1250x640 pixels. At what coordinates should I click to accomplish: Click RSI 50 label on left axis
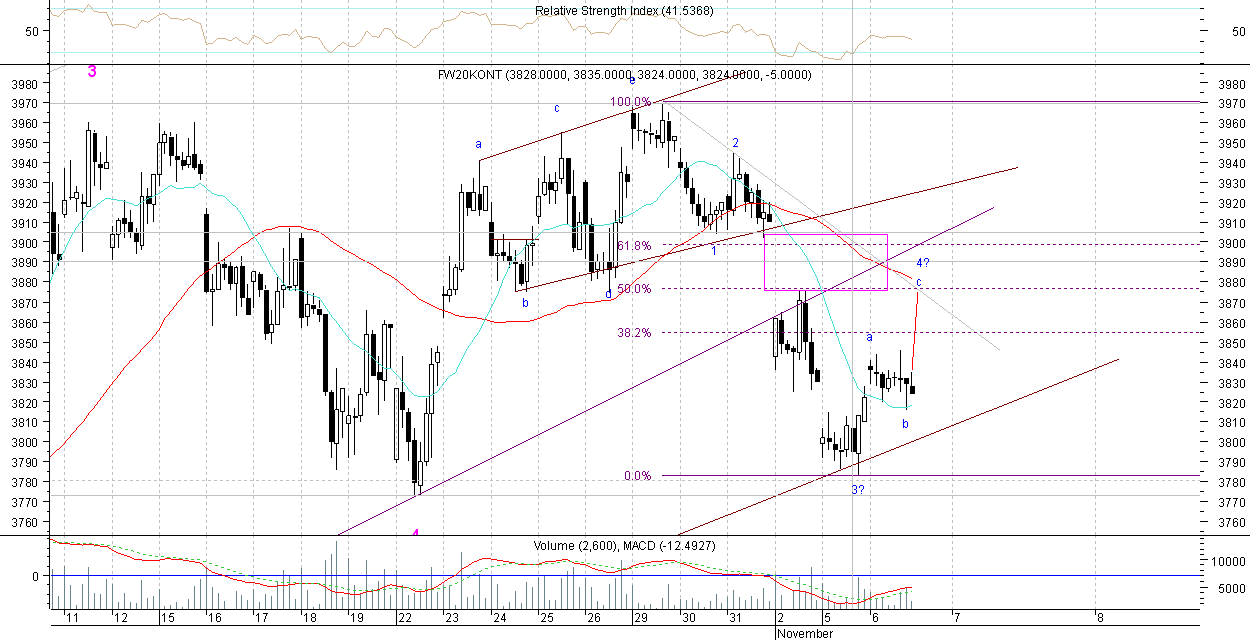(x=31, y=31)
